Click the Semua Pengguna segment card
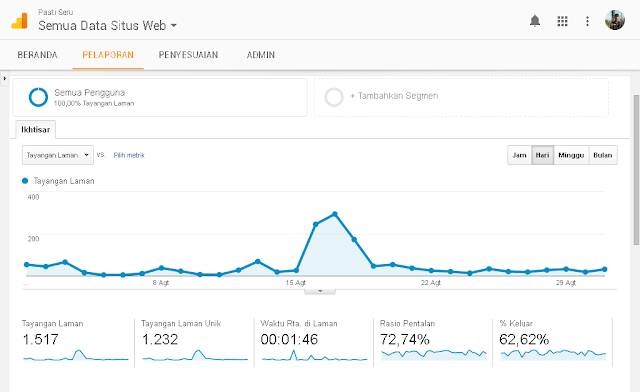 (x=160, y=98)
